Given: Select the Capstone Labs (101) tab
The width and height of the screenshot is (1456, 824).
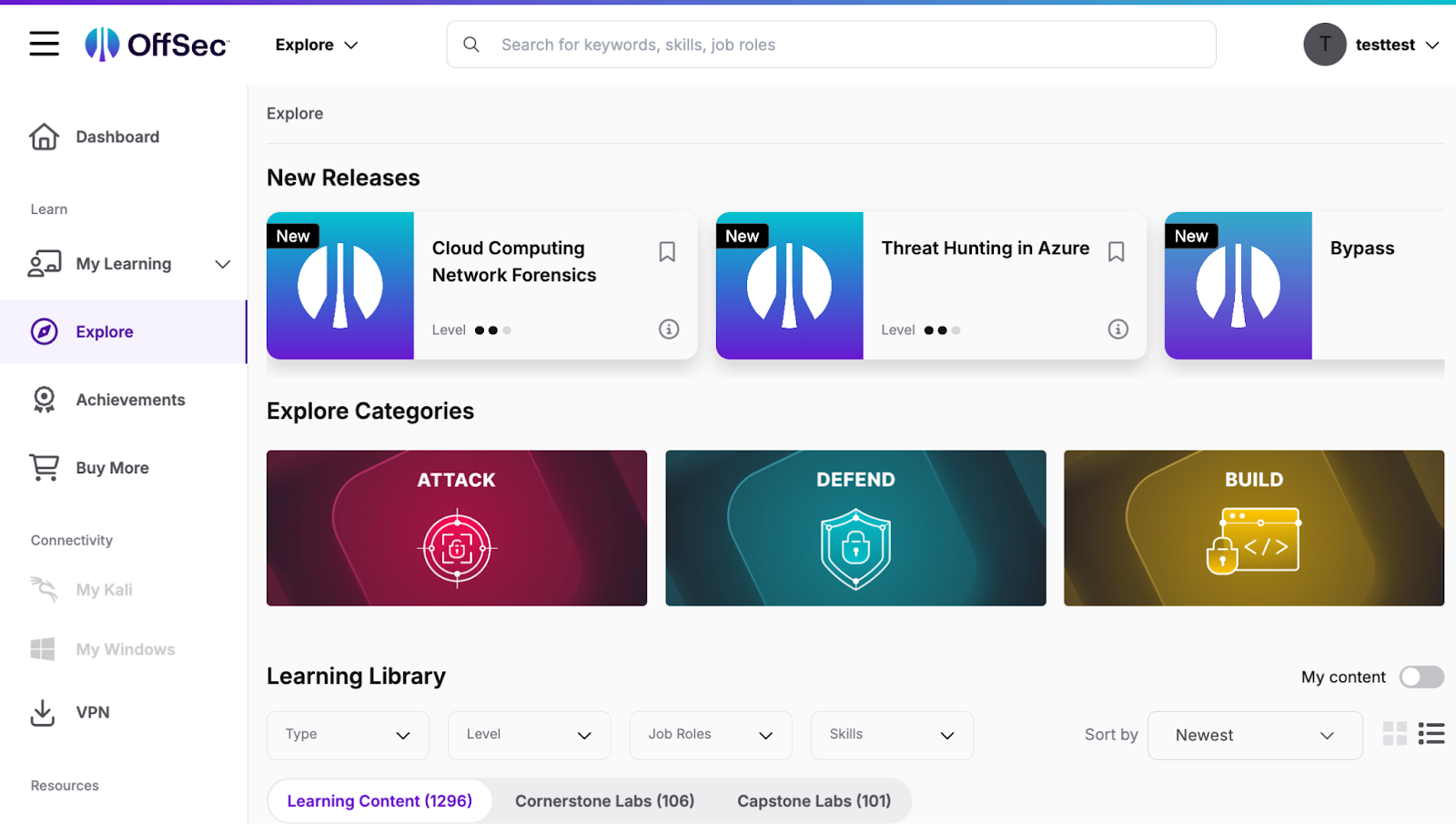Looking at the screenshot, I should click(814, 801).
